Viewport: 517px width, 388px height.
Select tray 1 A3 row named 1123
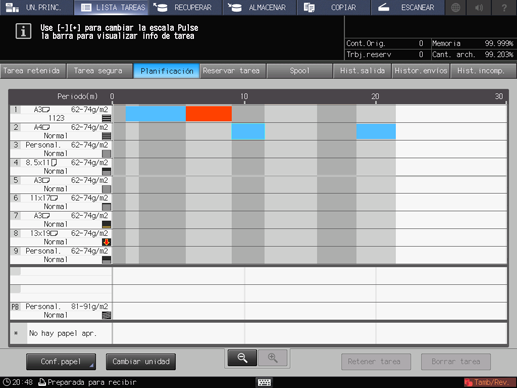coord(61,114)
